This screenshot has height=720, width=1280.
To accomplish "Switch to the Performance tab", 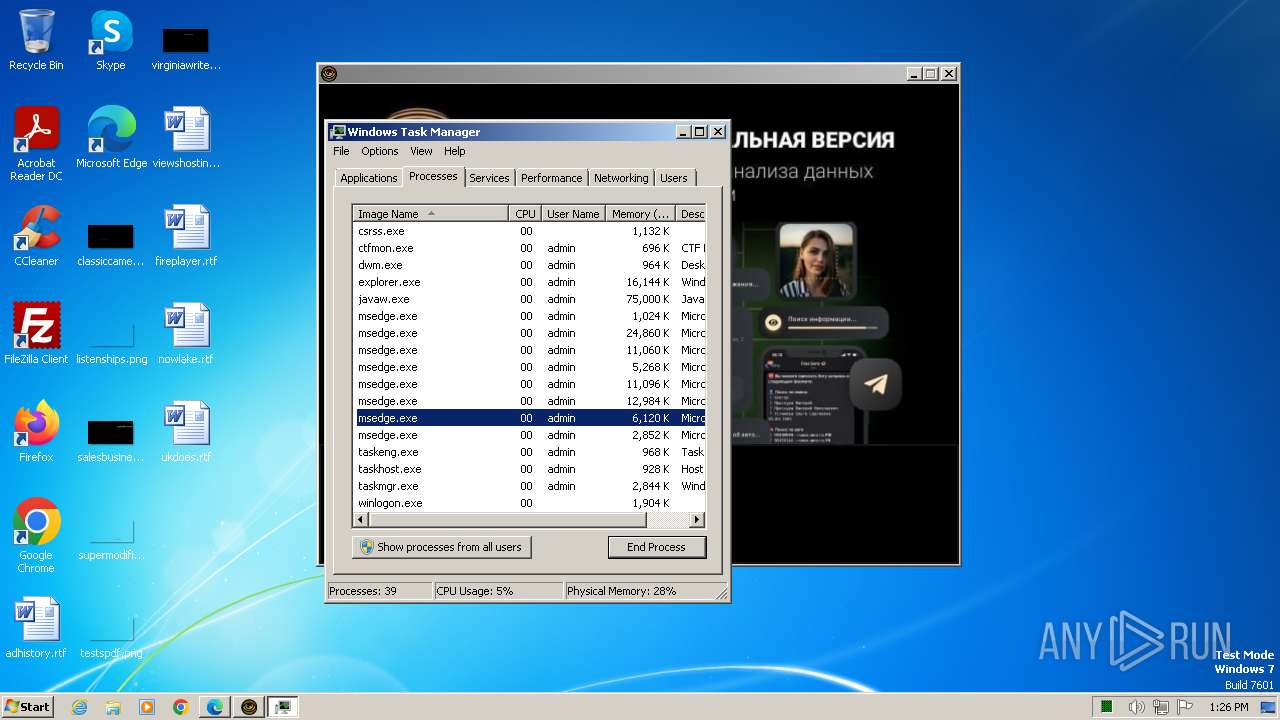I will click(551, 178).
